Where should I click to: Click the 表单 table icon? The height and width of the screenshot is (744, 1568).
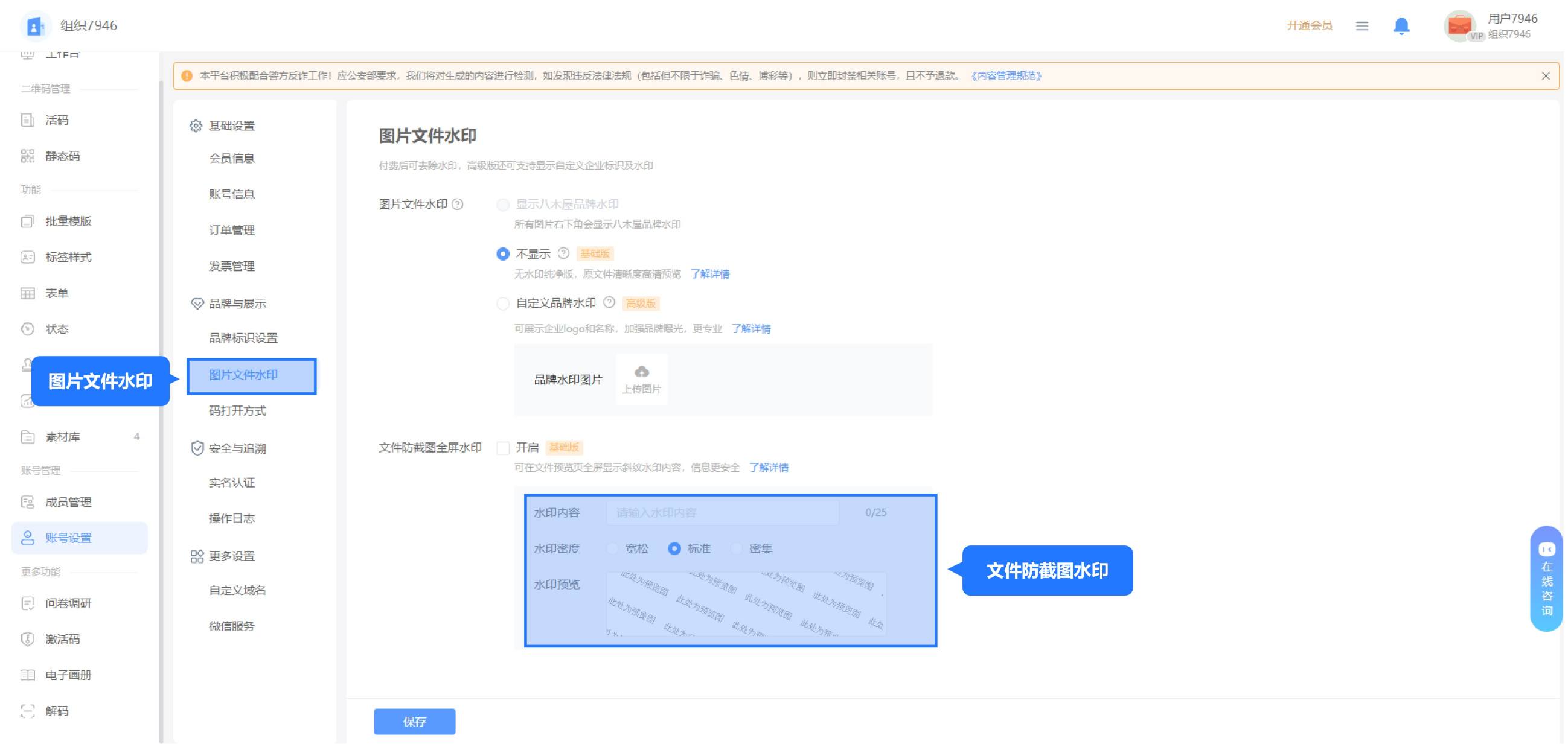point(28,293)
